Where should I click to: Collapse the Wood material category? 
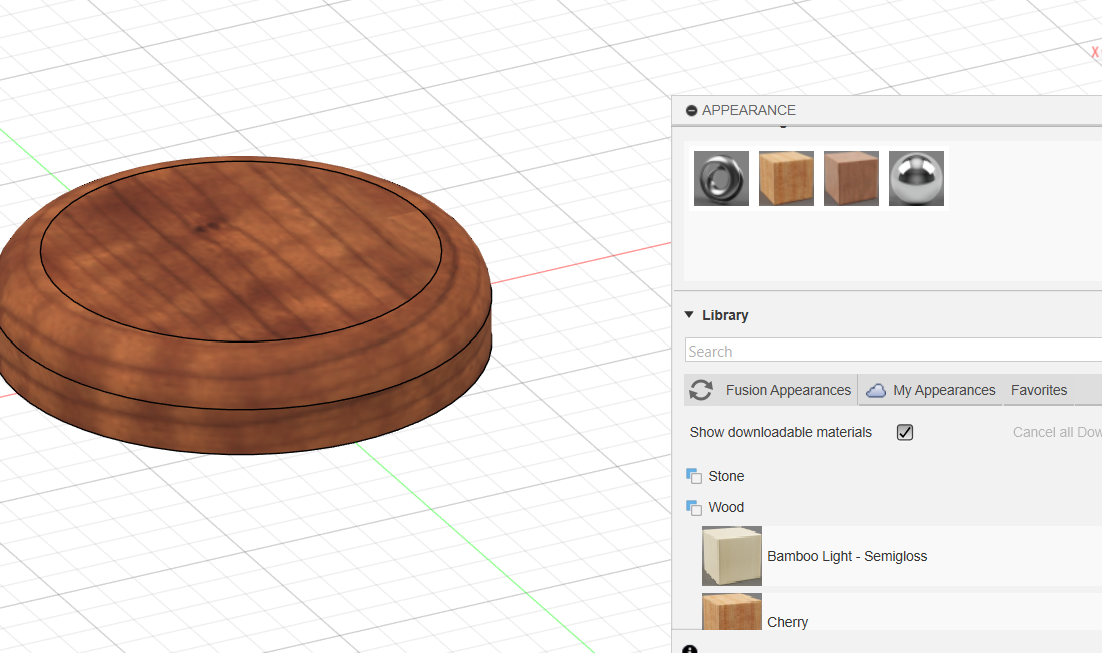click(x=726, y=507)
